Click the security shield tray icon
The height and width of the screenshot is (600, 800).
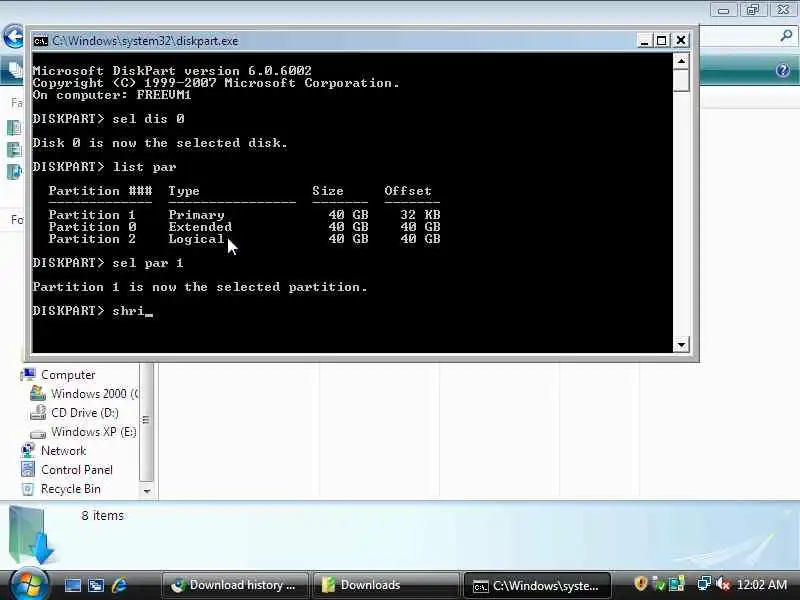point(640,584)
